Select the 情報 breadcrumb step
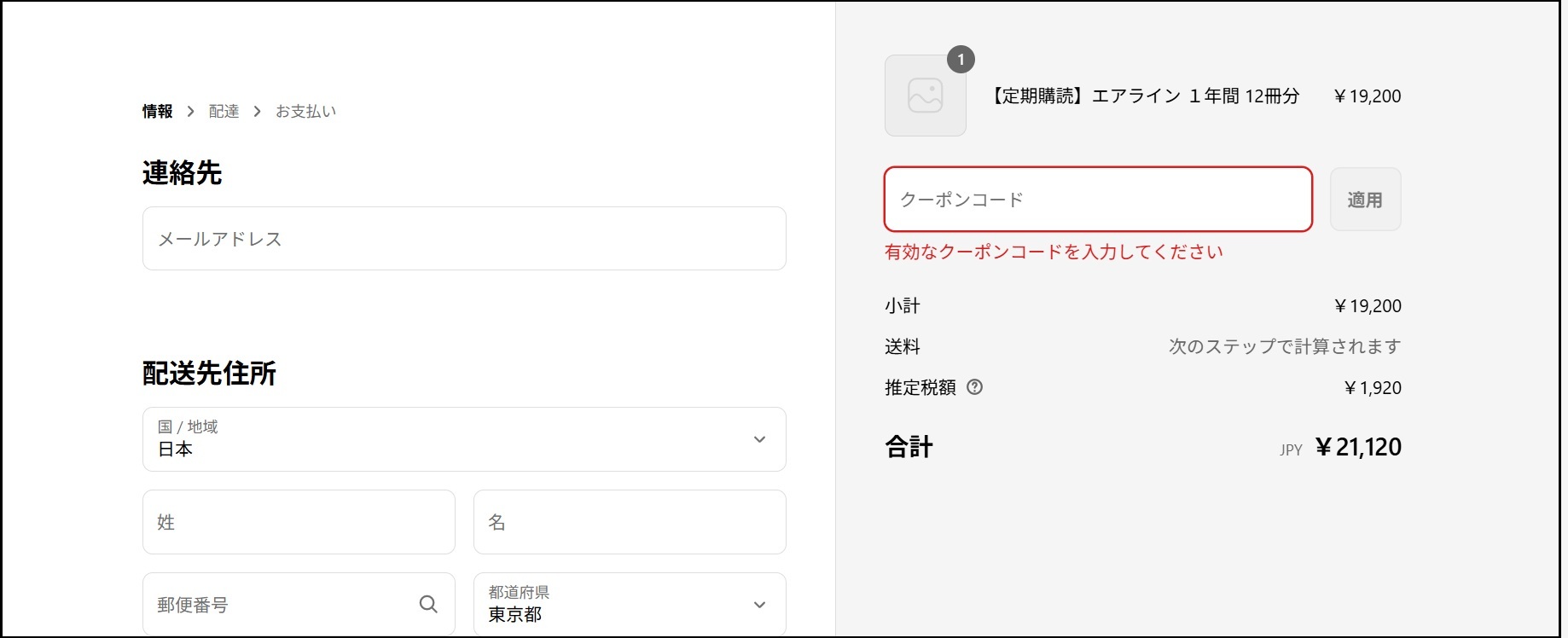The height and width of the screenshot is (638, 1568). tap(157, 112)
